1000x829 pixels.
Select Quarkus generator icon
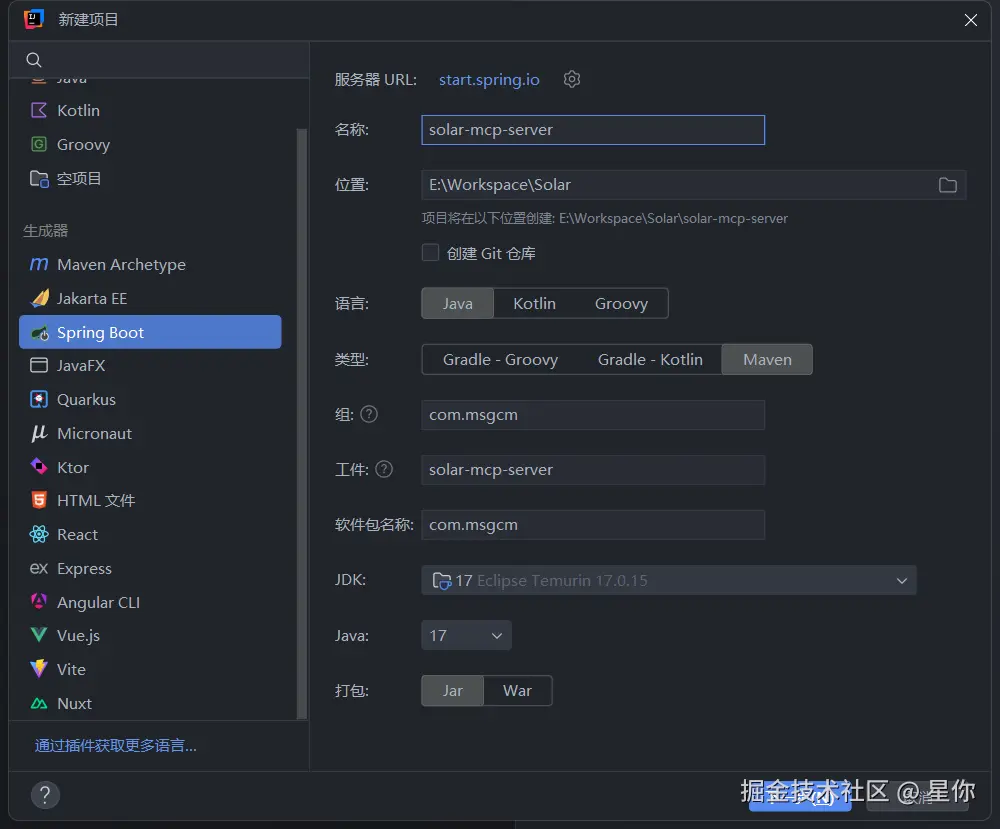tap(39, 399)
